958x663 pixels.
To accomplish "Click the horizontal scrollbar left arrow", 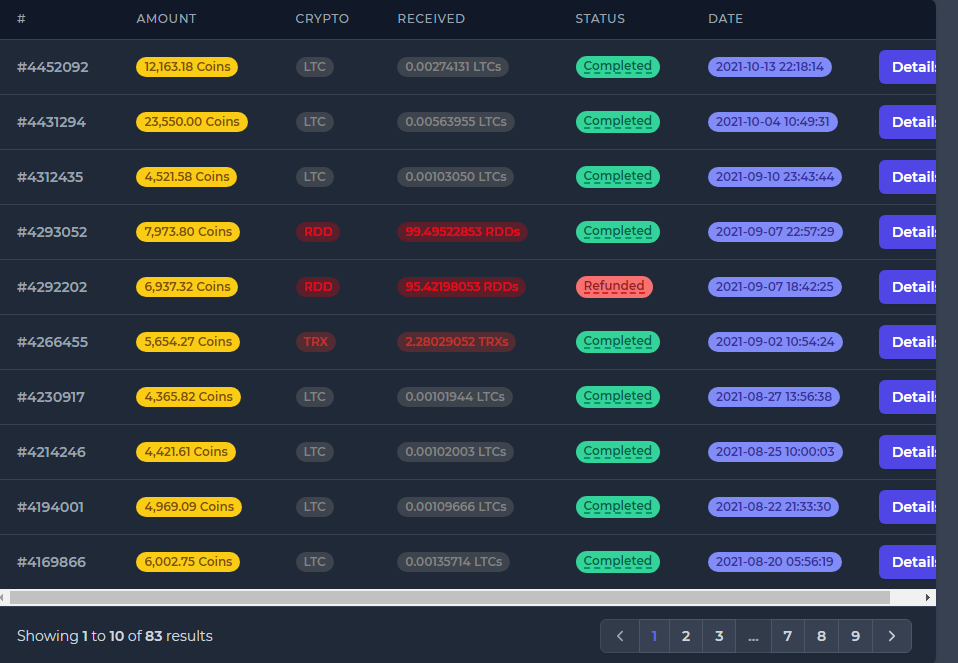I will (3, 597).
